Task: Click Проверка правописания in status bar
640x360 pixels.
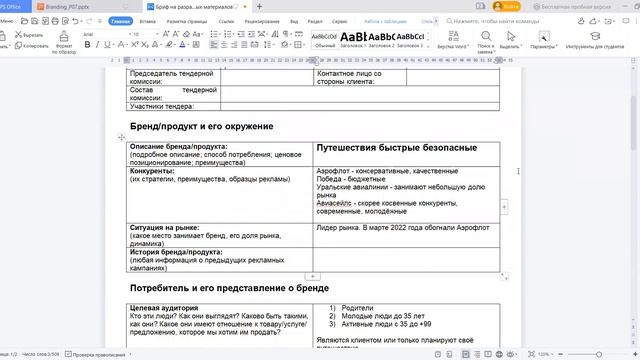Action: (x=96, y=354)
